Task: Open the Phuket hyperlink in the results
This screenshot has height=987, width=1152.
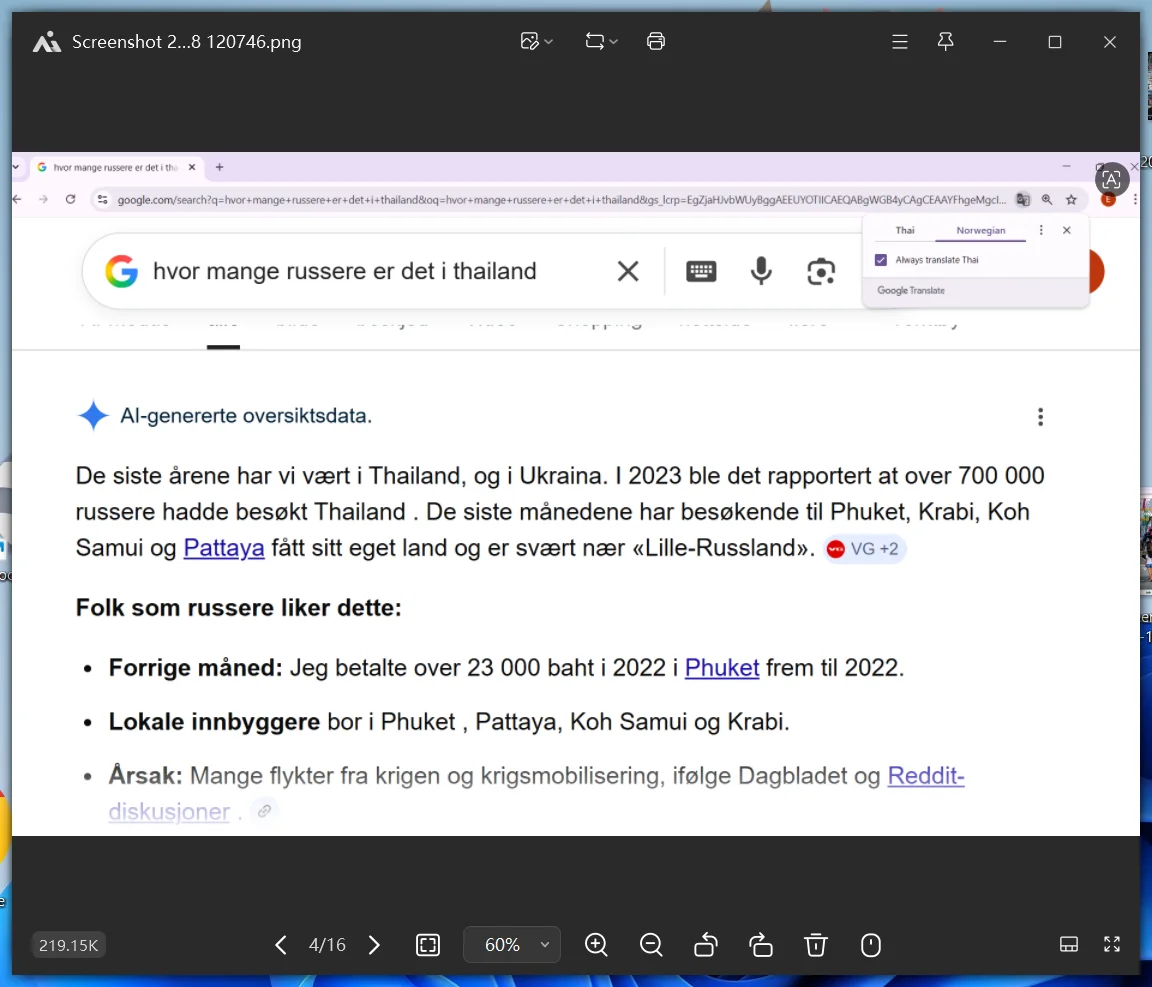Action: point(722,667)
